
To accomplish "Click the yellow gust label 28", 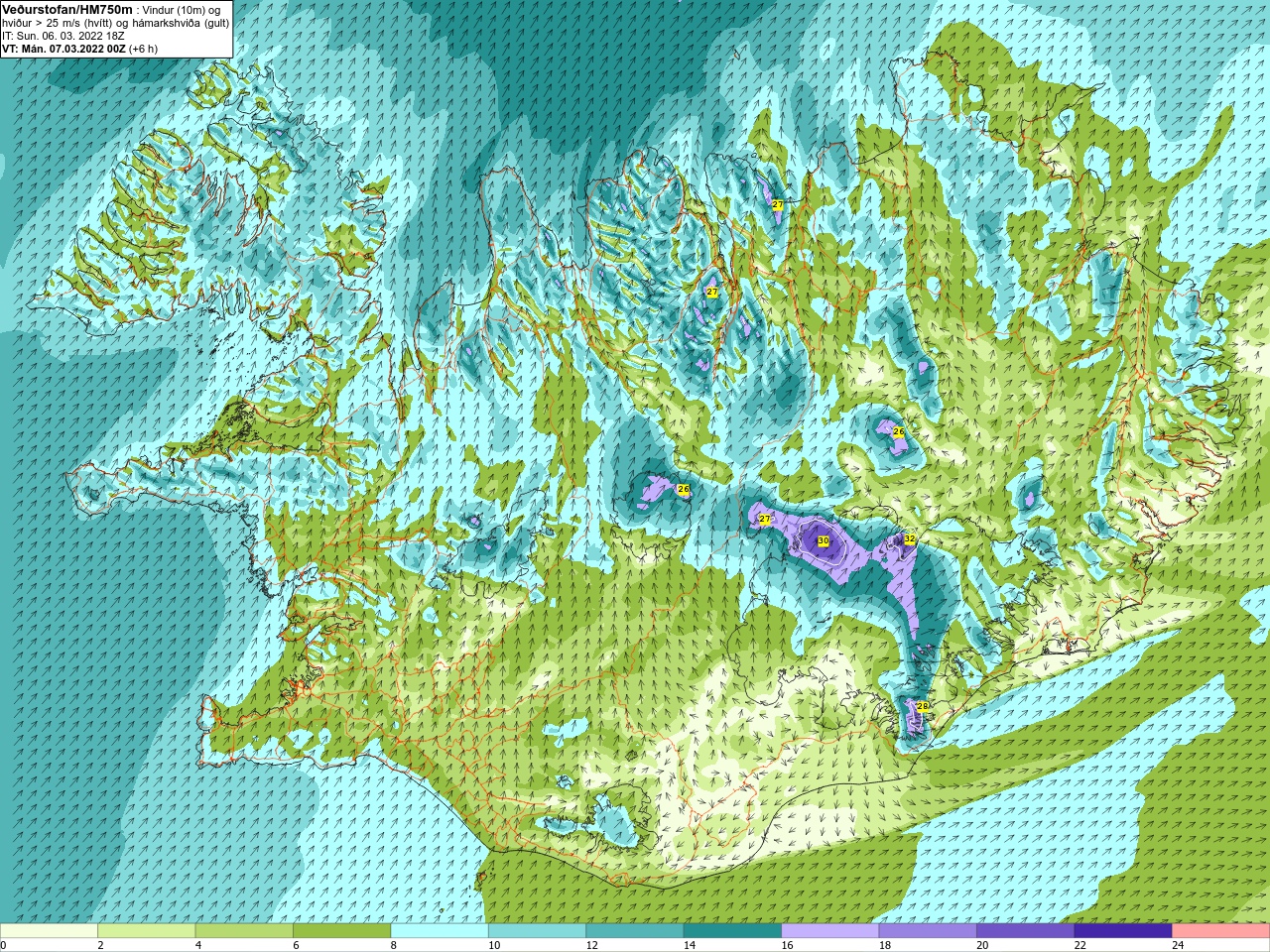I will (922, 706).
